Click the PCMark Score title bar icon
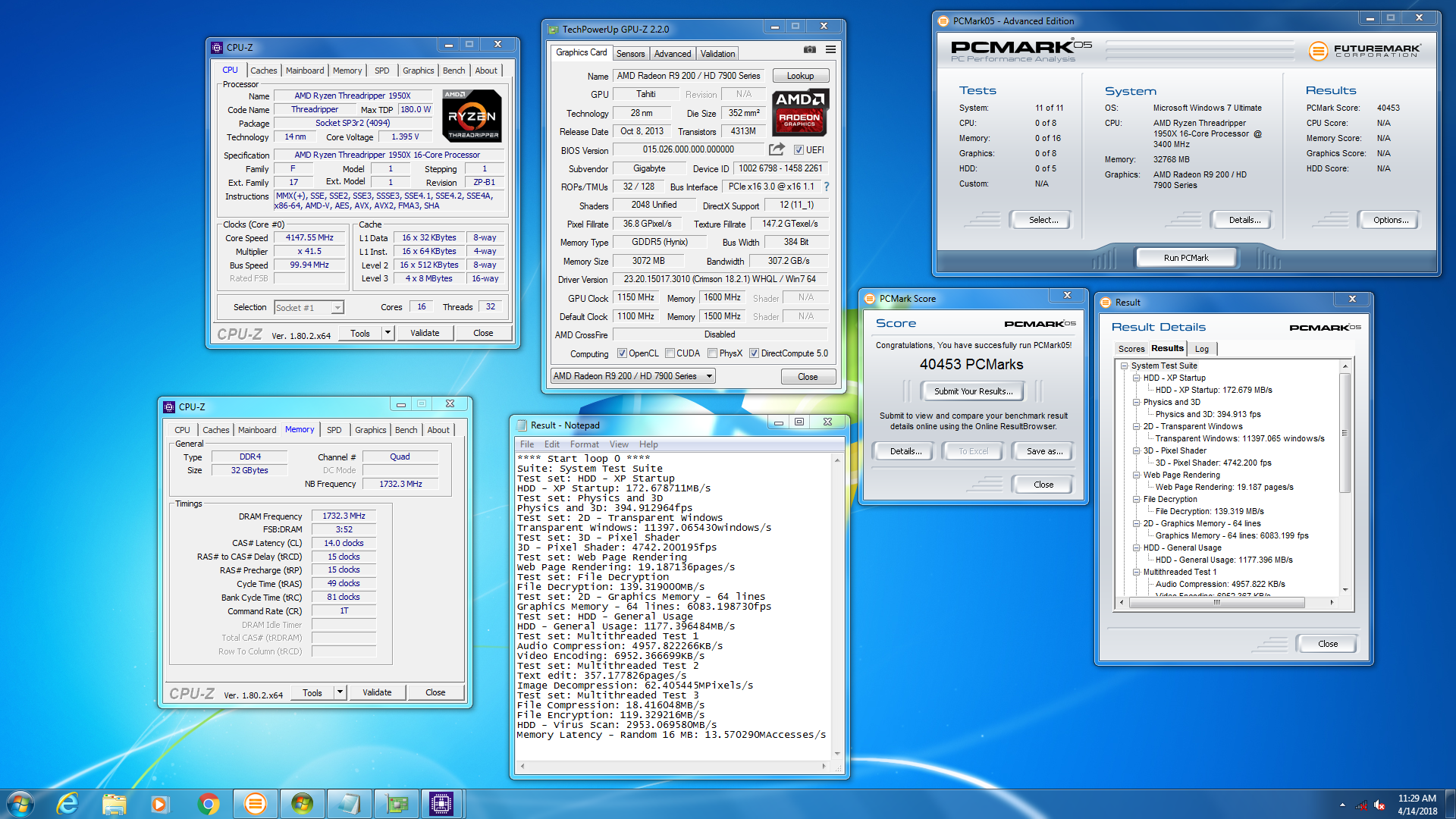The image size is (1456, 819). click(x=870, y=299)
